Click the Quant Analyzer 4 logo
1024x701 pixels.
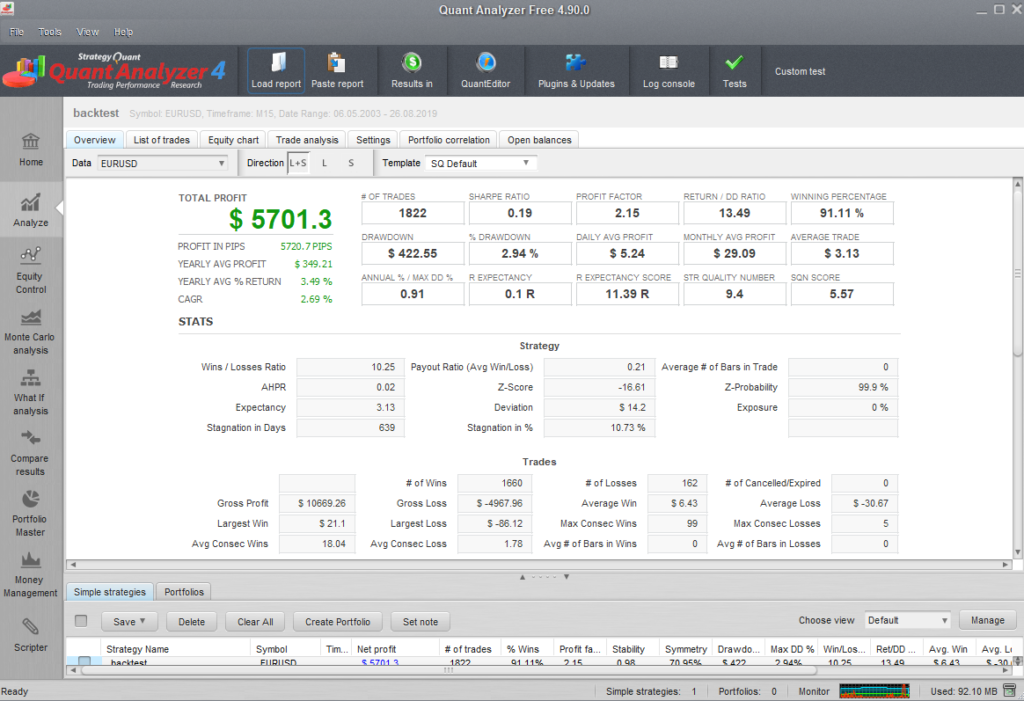[x=114, y=71]
